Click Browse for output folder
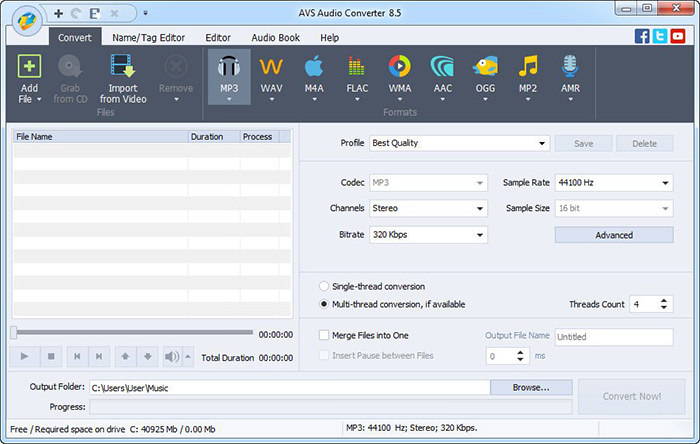Screen dimensions: 700x444 (x=531, y=387)
